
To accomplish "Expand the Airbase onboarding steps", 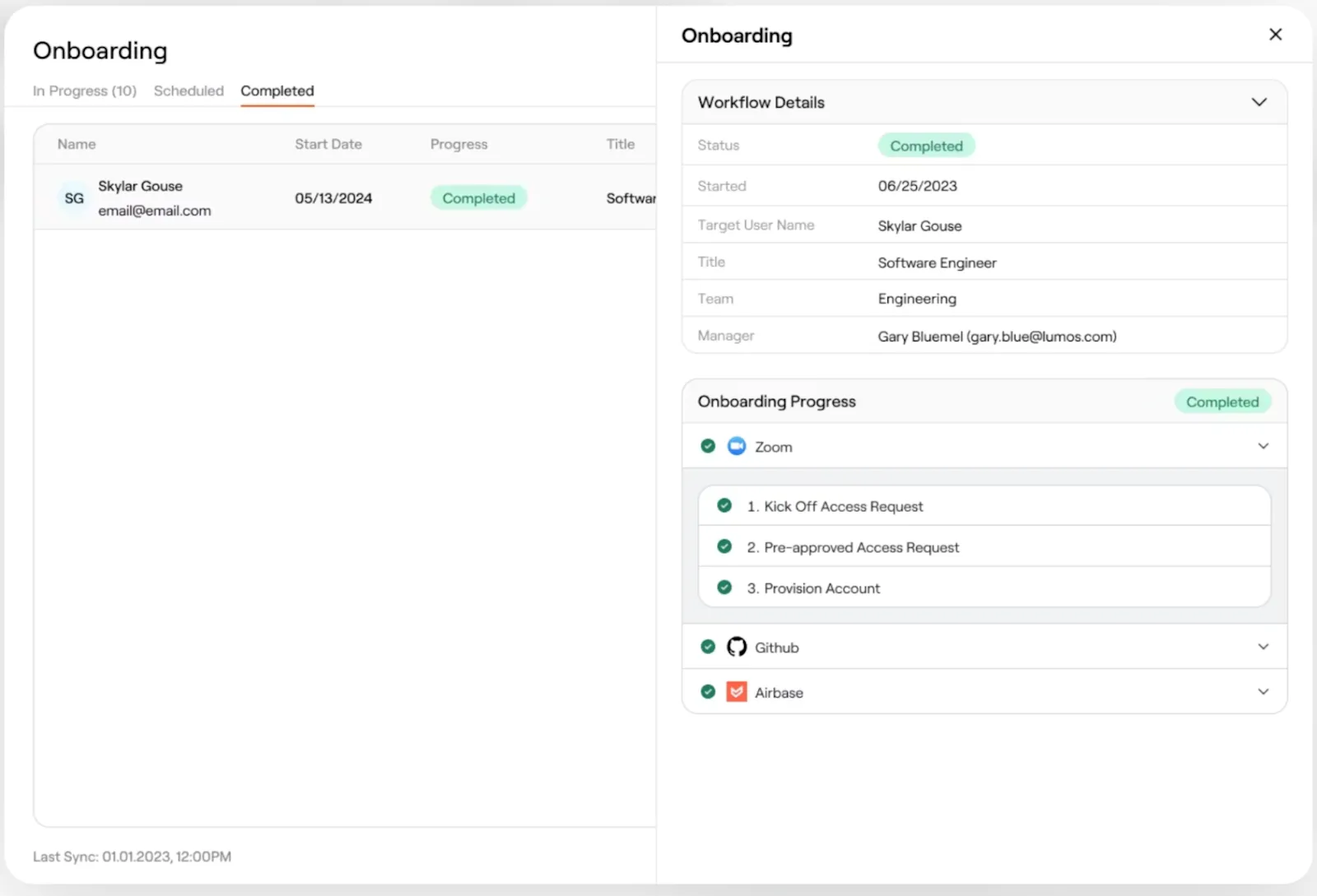I will click(x=1263, y=692).
